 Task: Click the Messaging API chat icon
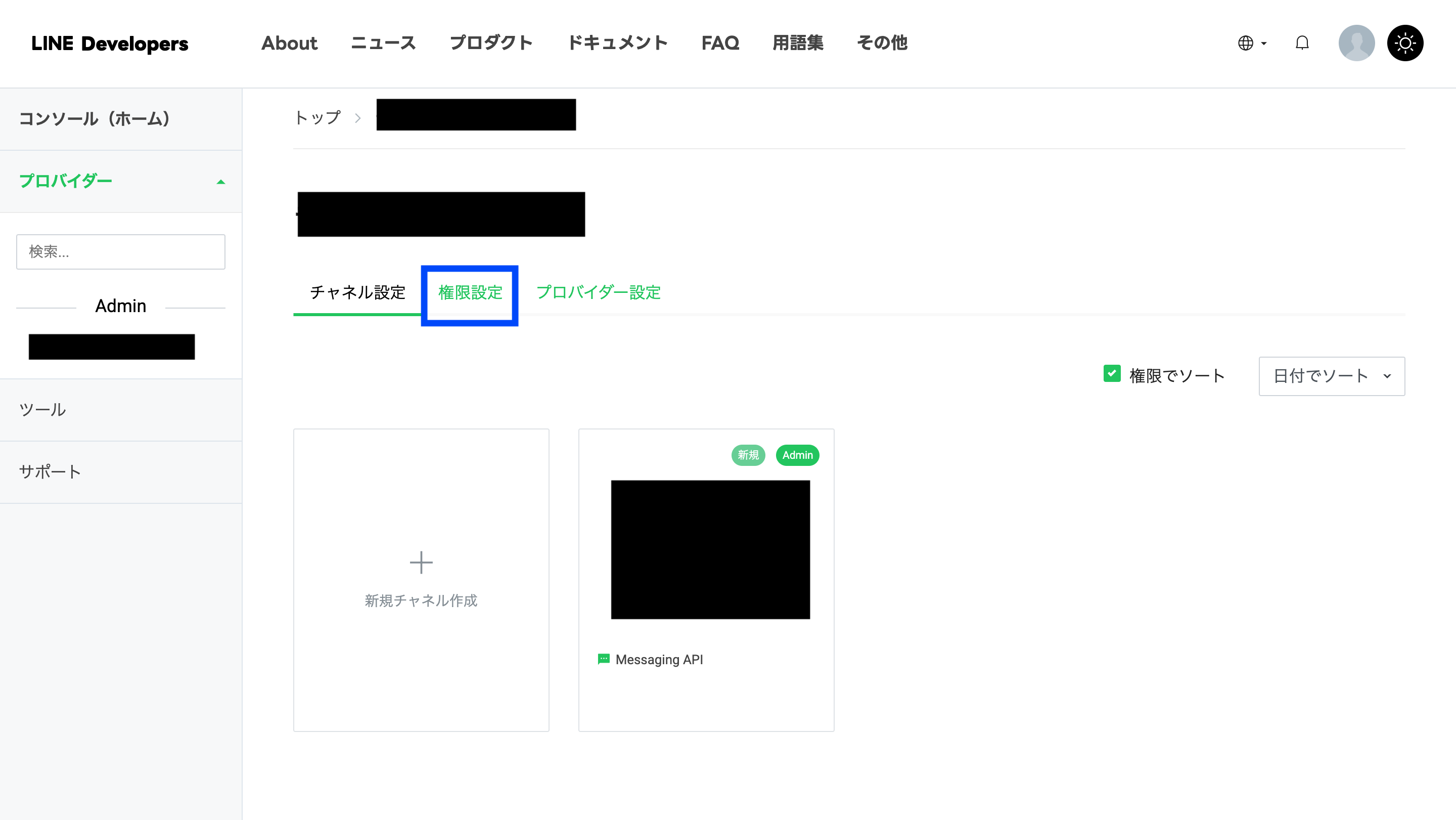[x=603, y=659]
